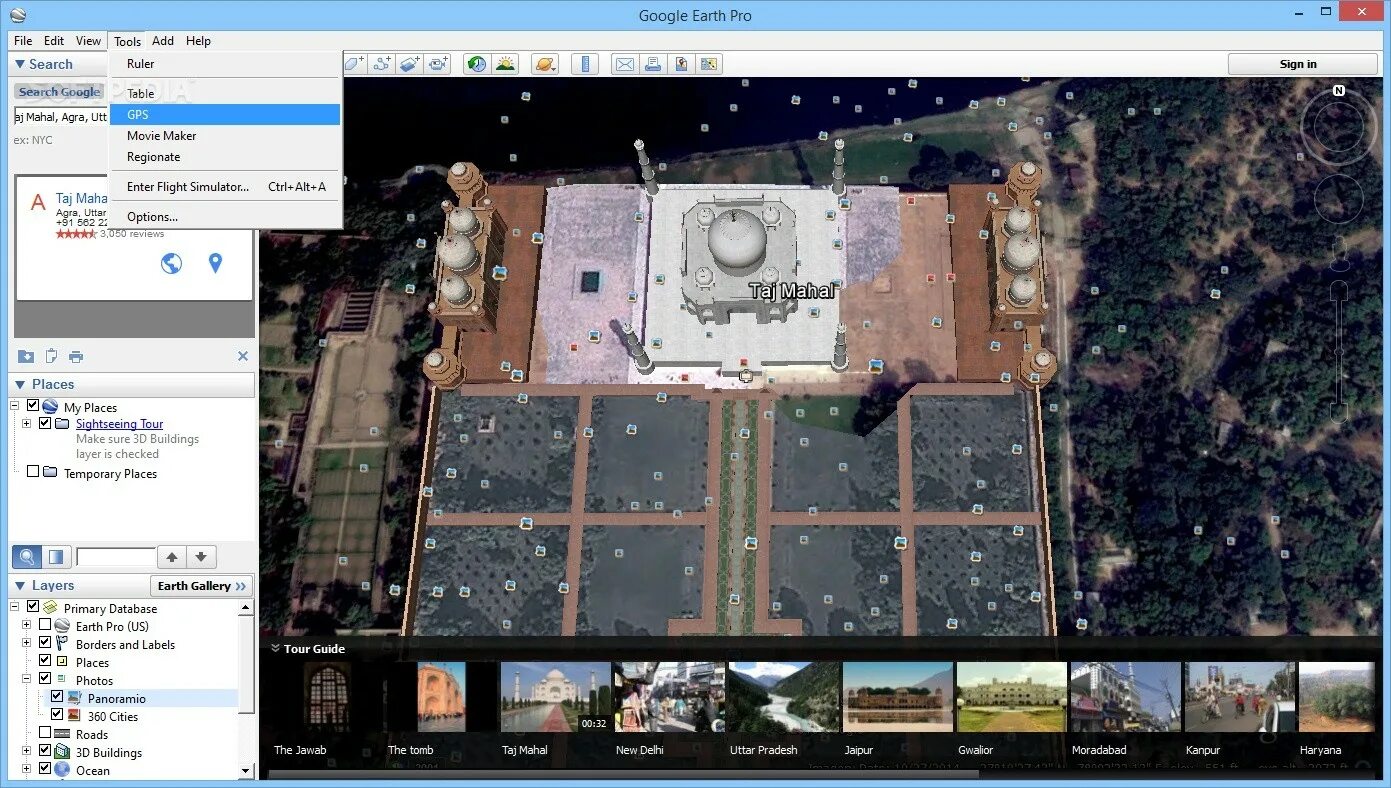Screen dimensions: 1391x788
Task: Click the Google Earth title bar icon
Action: point(18,15)
